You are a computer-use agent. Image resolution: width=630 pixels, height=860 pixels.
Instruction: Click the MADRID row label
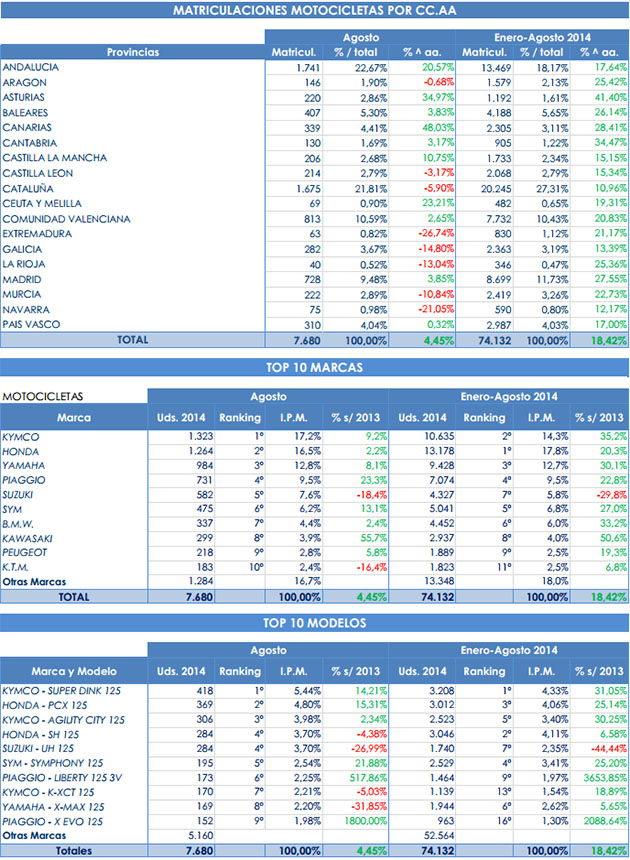coord(22,279)
